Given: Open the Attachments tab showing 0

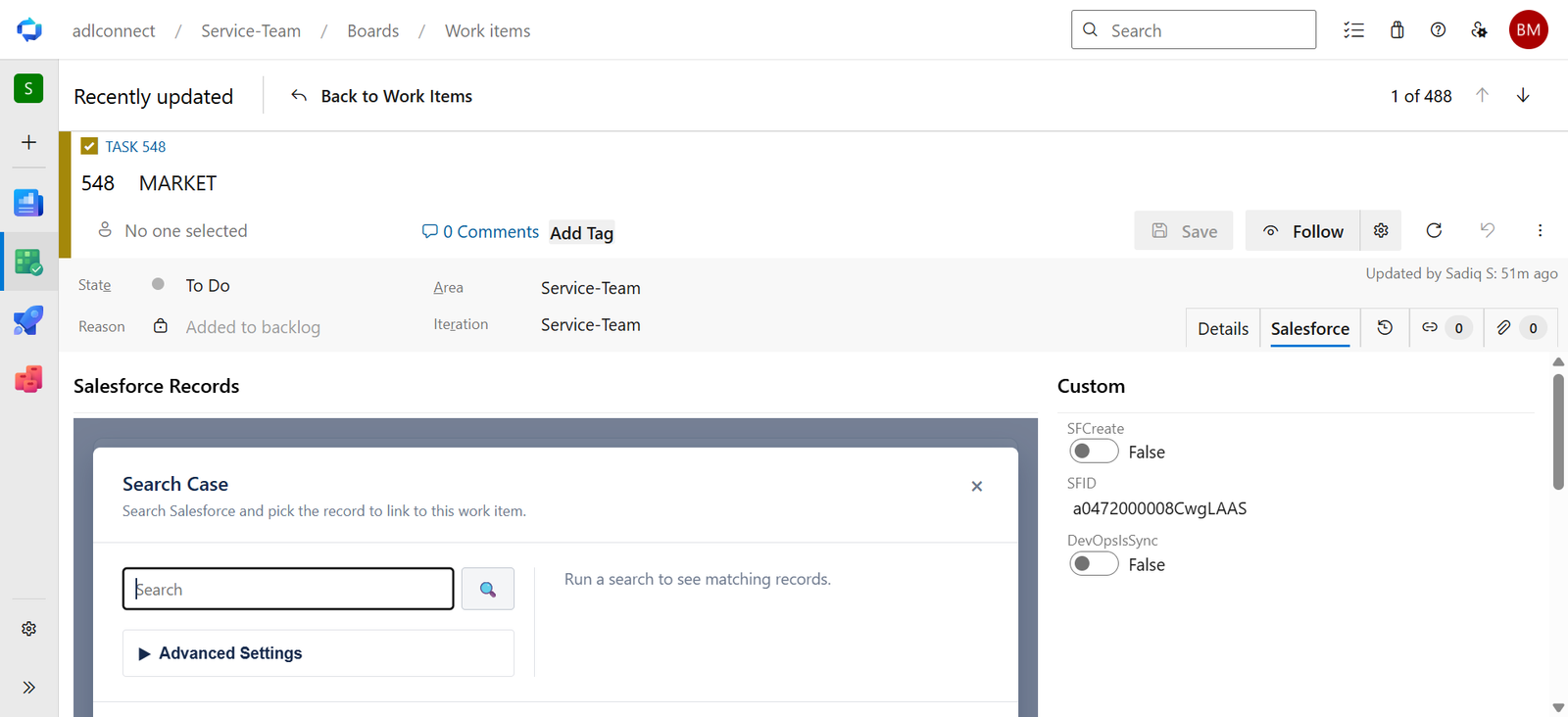Looking at the screenshot, I should 1521,328.
